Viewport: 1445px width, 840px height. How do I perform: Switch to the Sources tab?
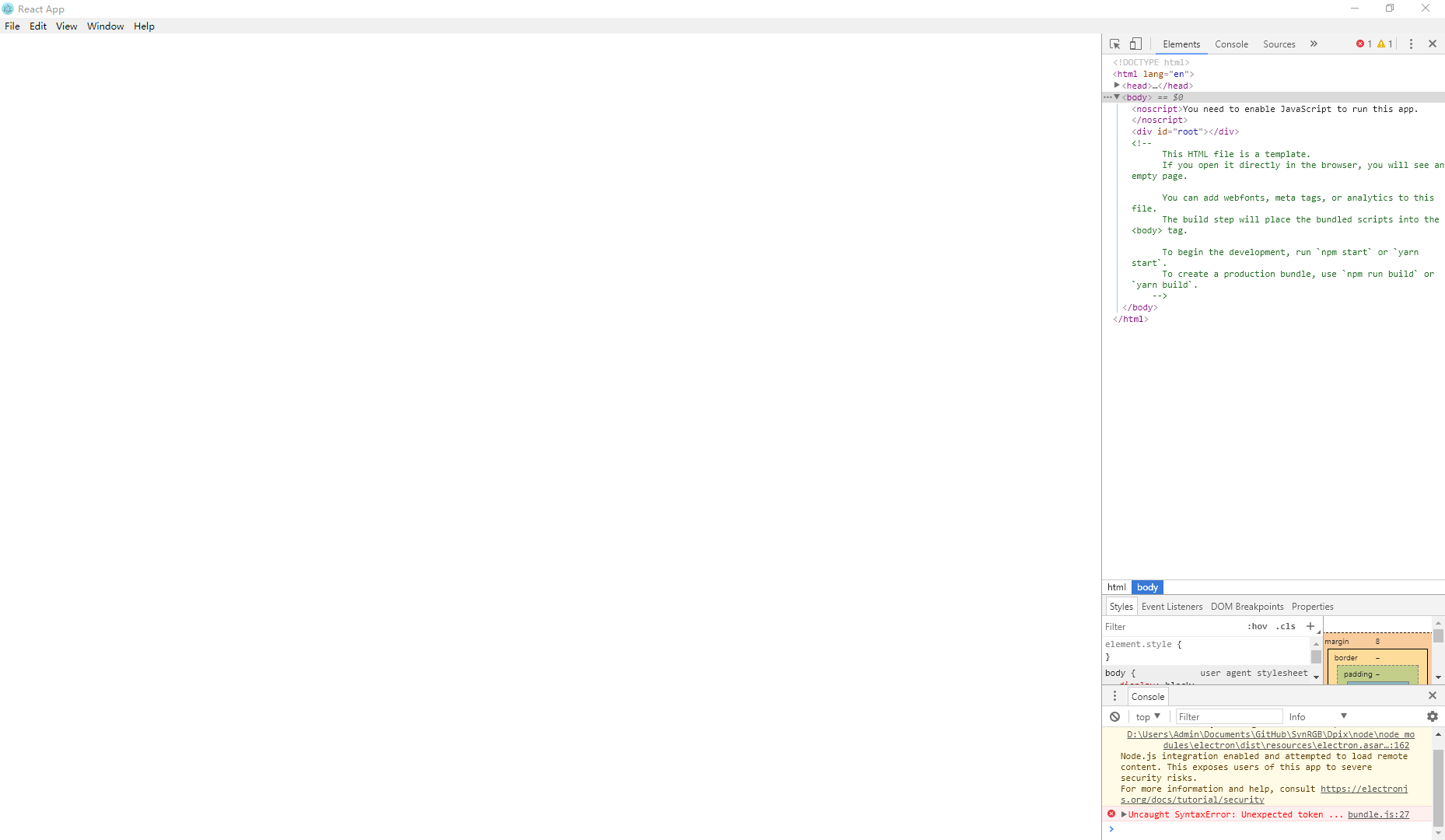point(1279,44)
